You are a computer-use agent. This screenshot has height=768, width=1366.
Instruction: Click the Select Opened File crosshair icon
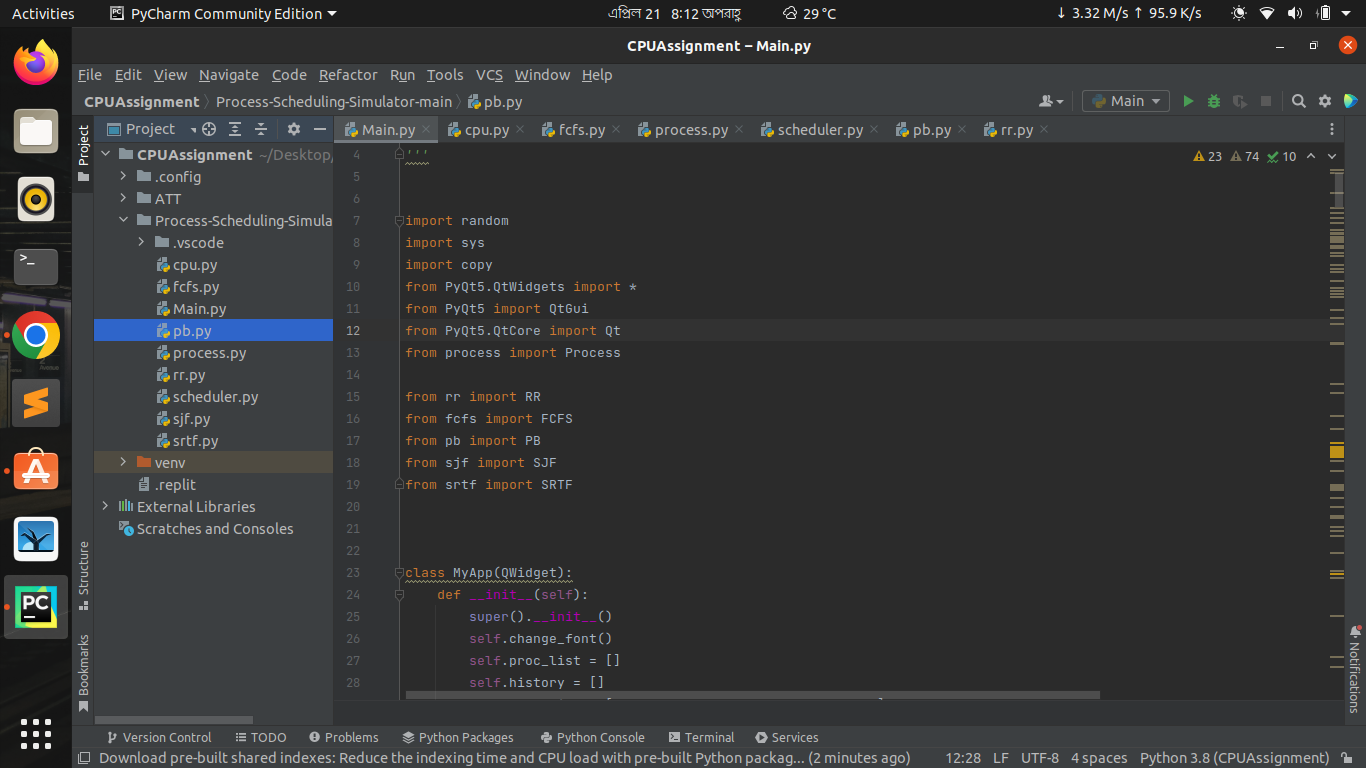click(x=209, y=129)
